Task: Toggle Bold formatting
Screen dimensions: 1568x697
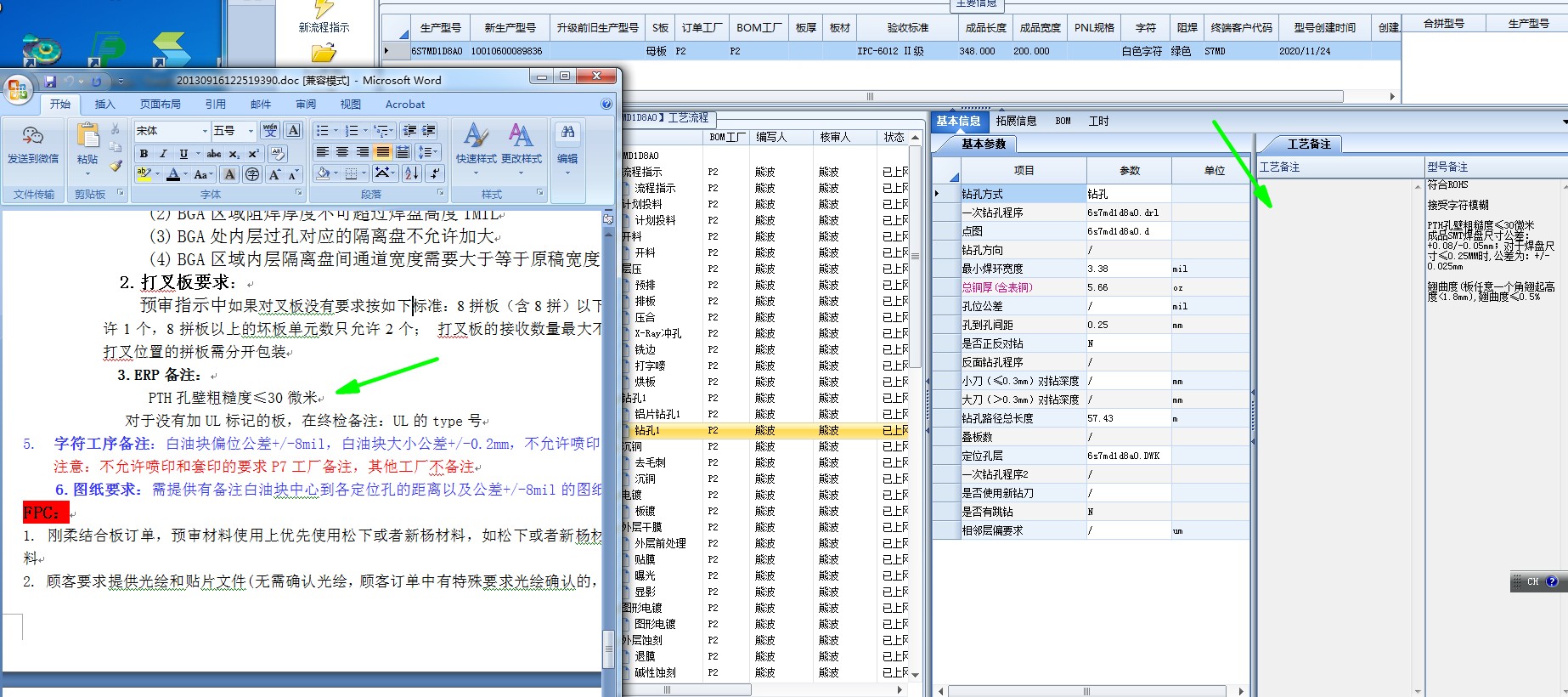Action: click(x=144, y=154)
